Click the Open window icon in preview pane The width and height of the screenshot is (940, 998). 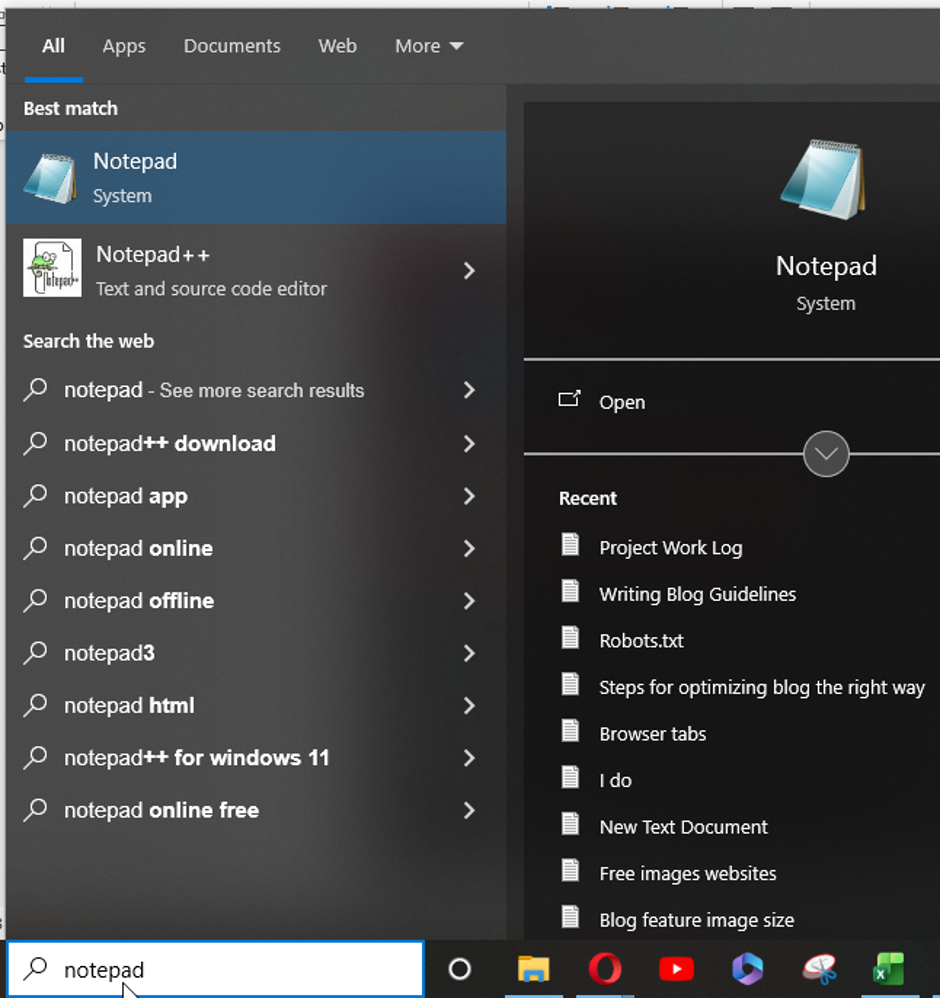[x=569, y=399]
